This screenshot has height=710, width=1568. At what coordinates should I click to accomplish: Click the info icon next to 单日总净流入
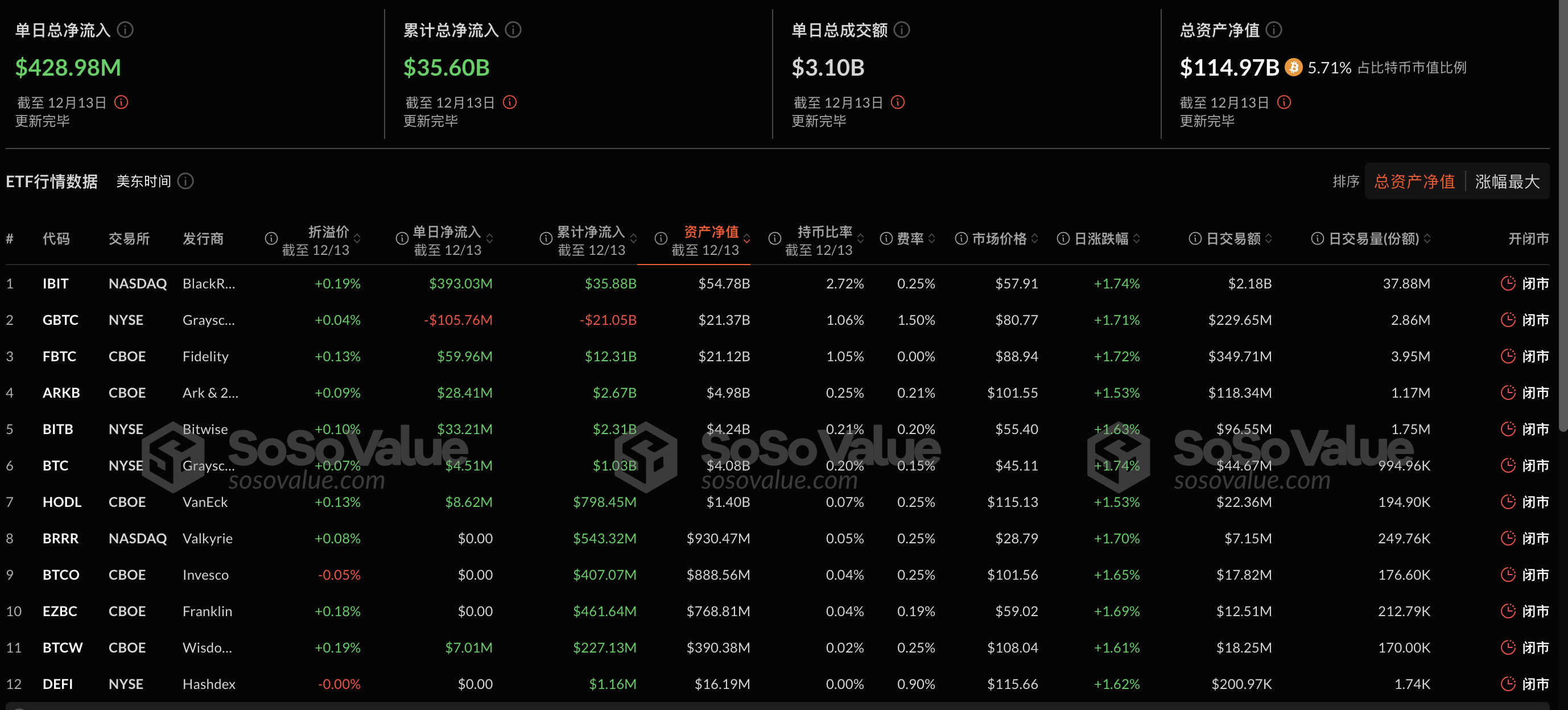click(x=126, y=30)
